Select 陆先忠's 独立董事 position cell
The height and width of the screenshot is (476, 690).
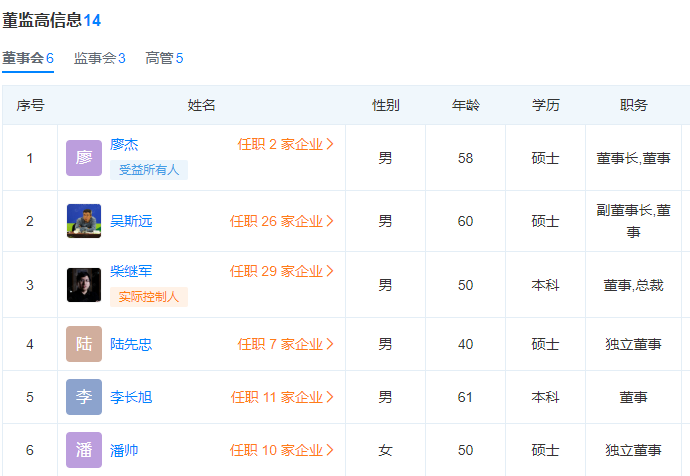[633, 344]
